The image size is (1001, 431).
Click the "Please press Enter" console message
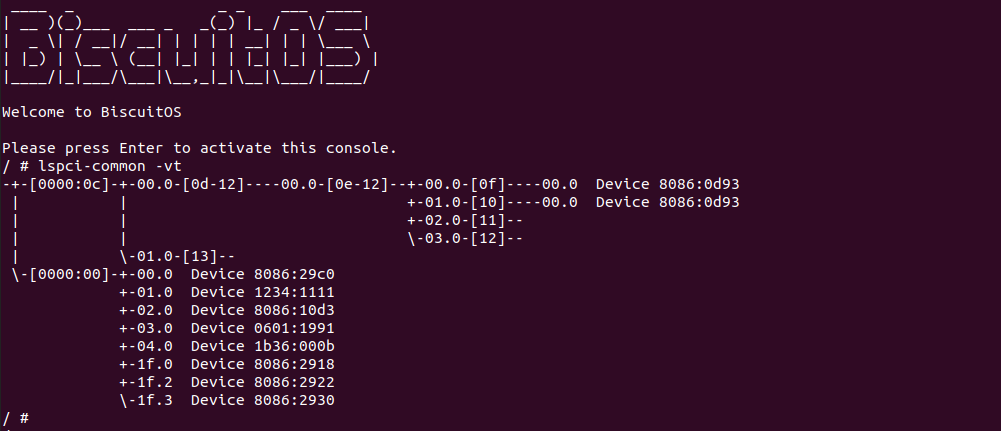tap(200, 148)
